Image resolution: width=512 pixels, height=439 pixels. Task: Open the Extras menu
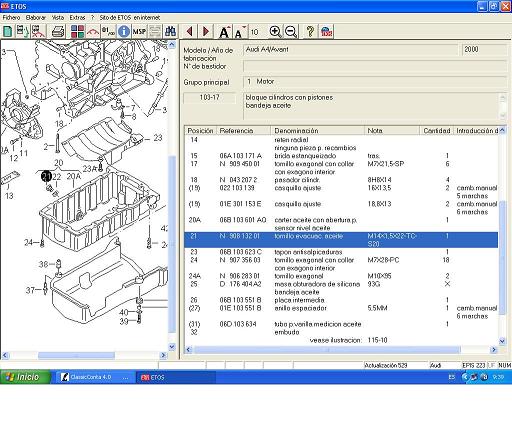tap(77, 17)
